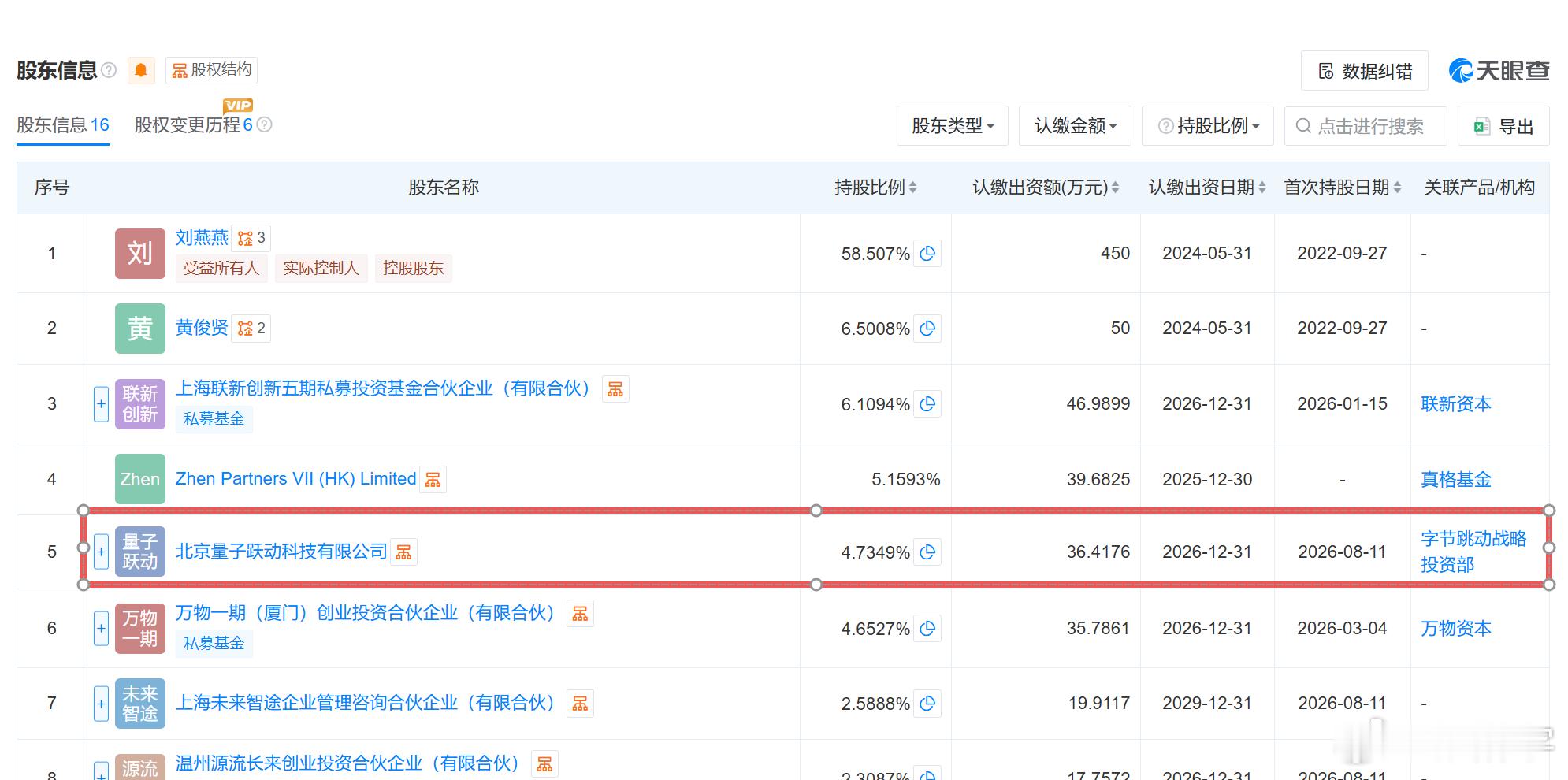Click the help icon after 股权变更历程 6
The height and width of the screenshot is (780, 1568).
[x=265, y=124]
